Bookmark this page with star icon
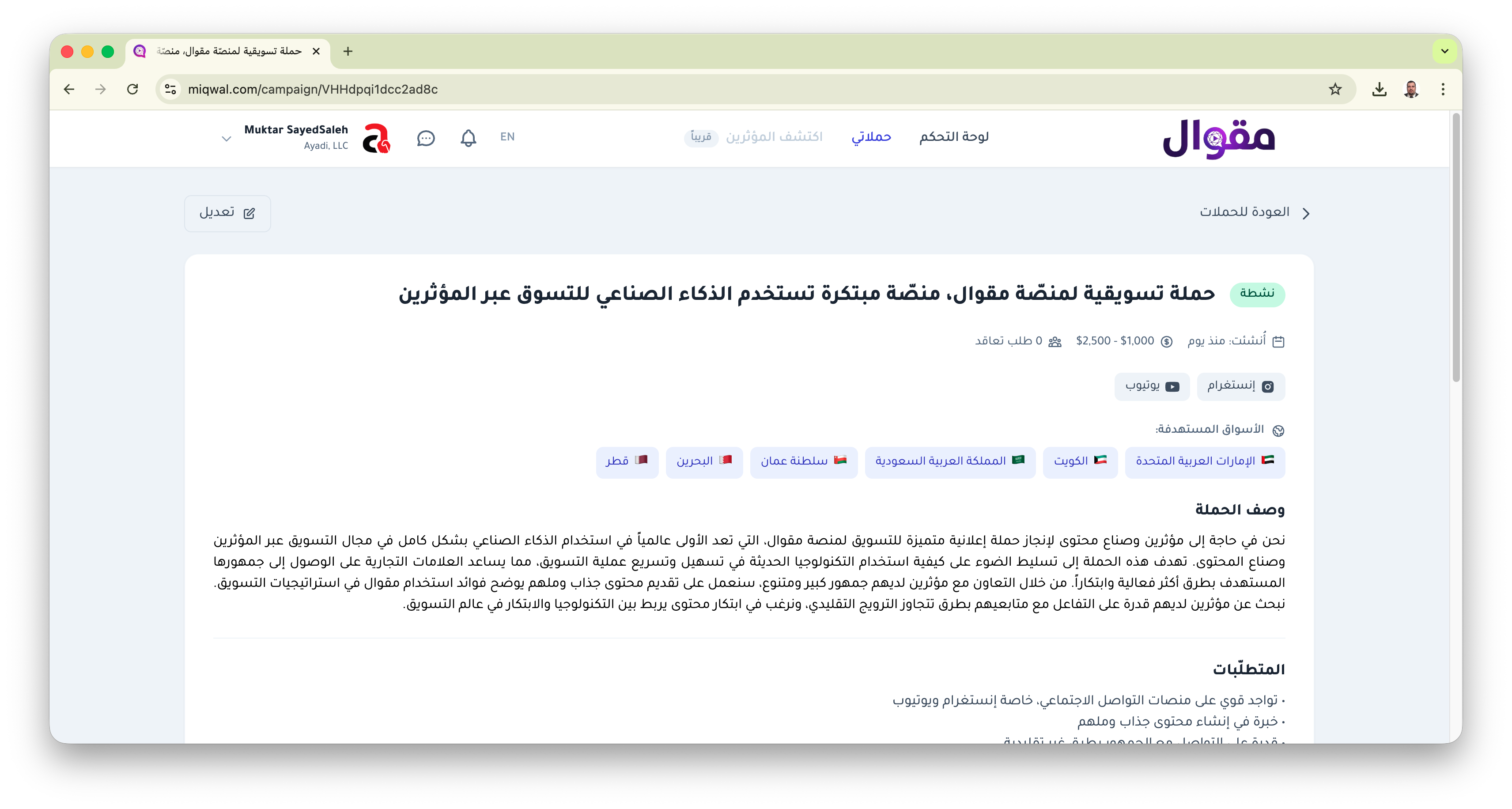The height and width of the screenshot is (809, 1512). pyautogui.click(x=1335, y=89)
